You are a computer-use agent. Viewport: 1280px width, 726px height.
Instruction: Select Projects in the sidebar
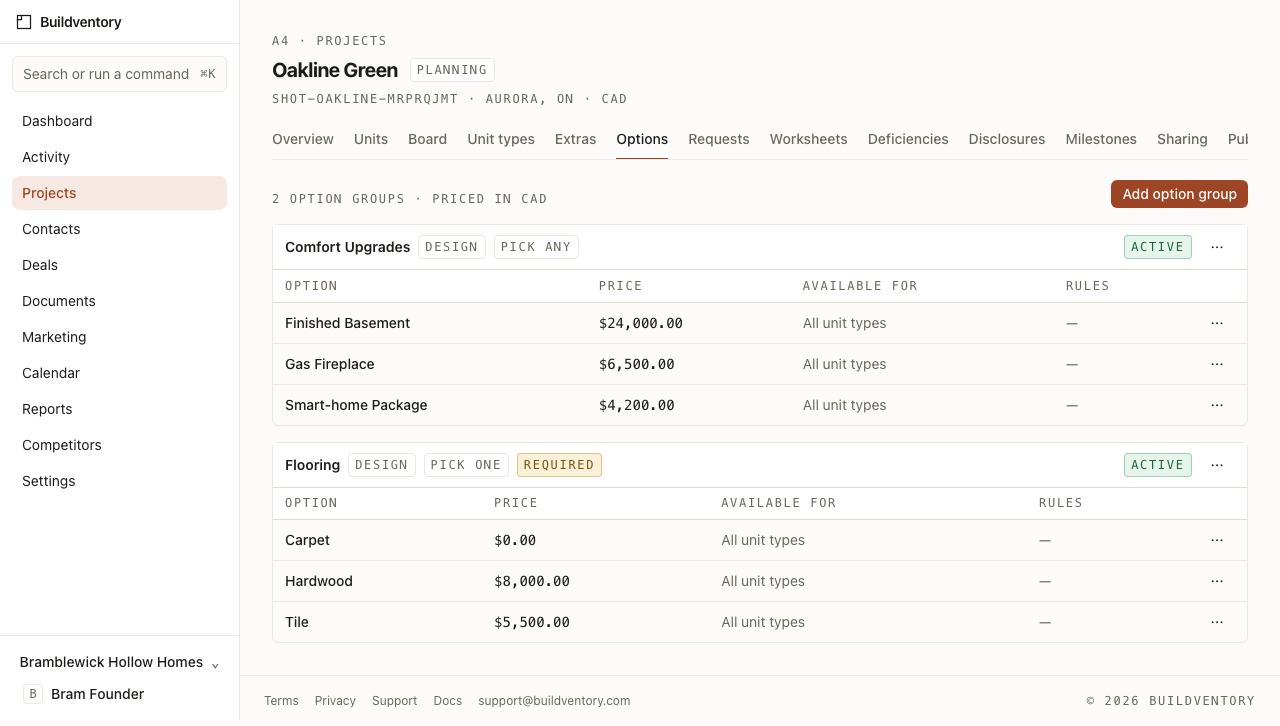tap(119, 193)
